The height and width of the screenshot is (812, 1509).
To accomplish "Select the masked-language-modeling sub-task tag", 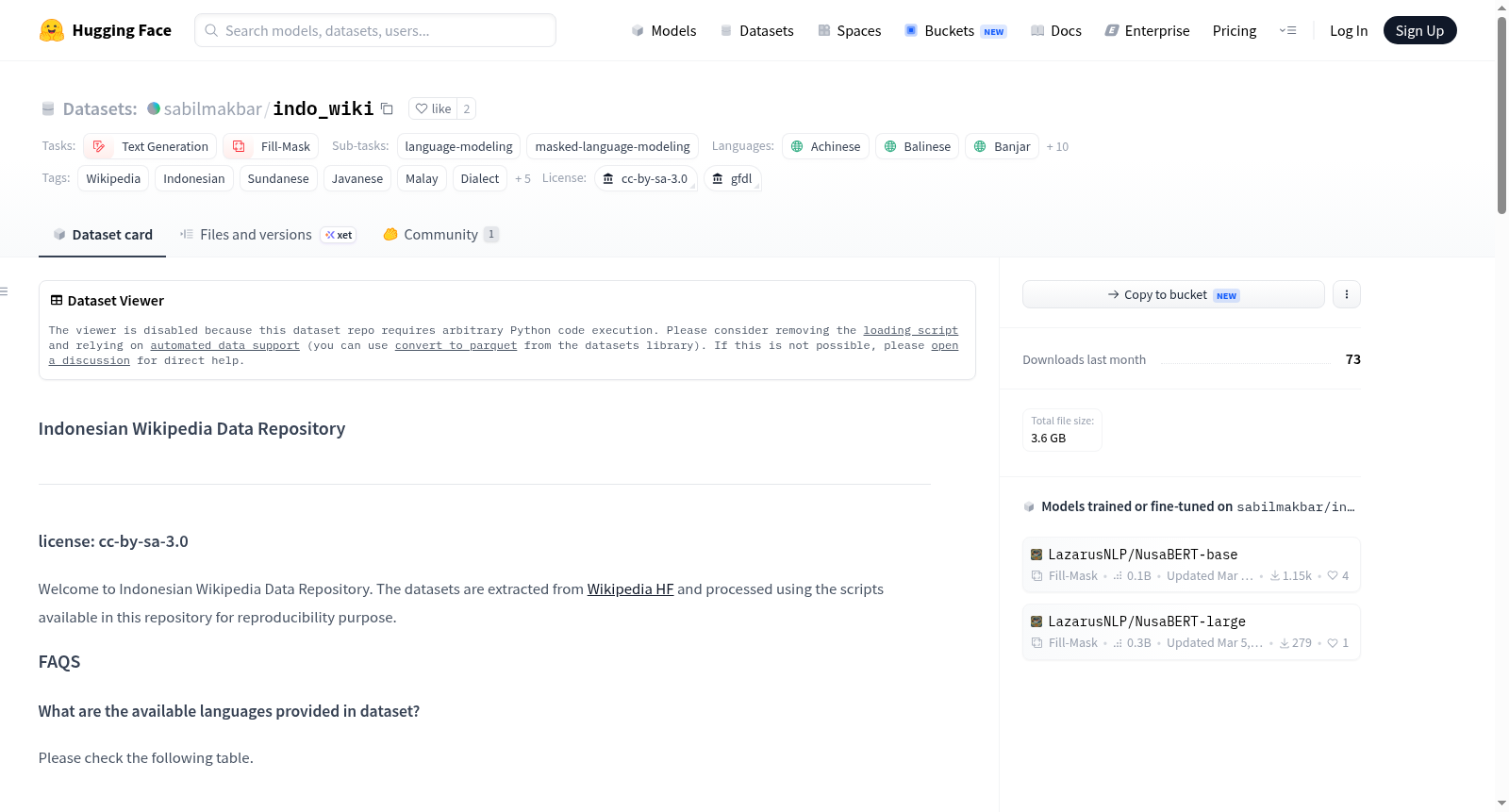I will (x=612, y=146).
